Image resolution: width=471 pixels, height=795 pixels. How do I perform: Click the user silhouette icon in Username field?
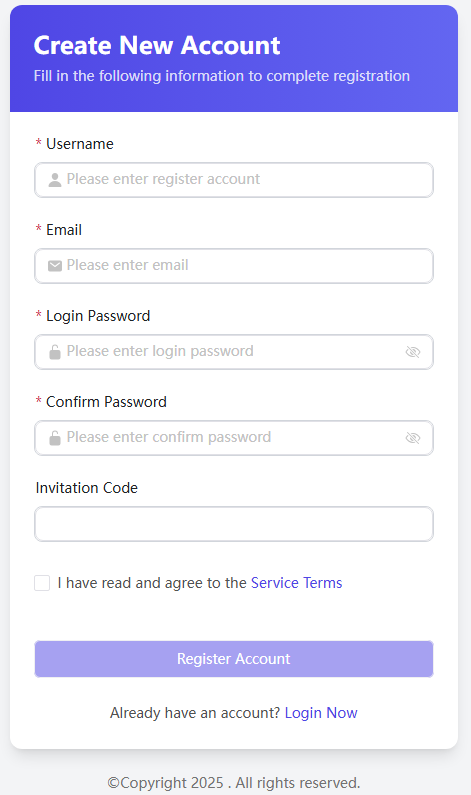55,179
